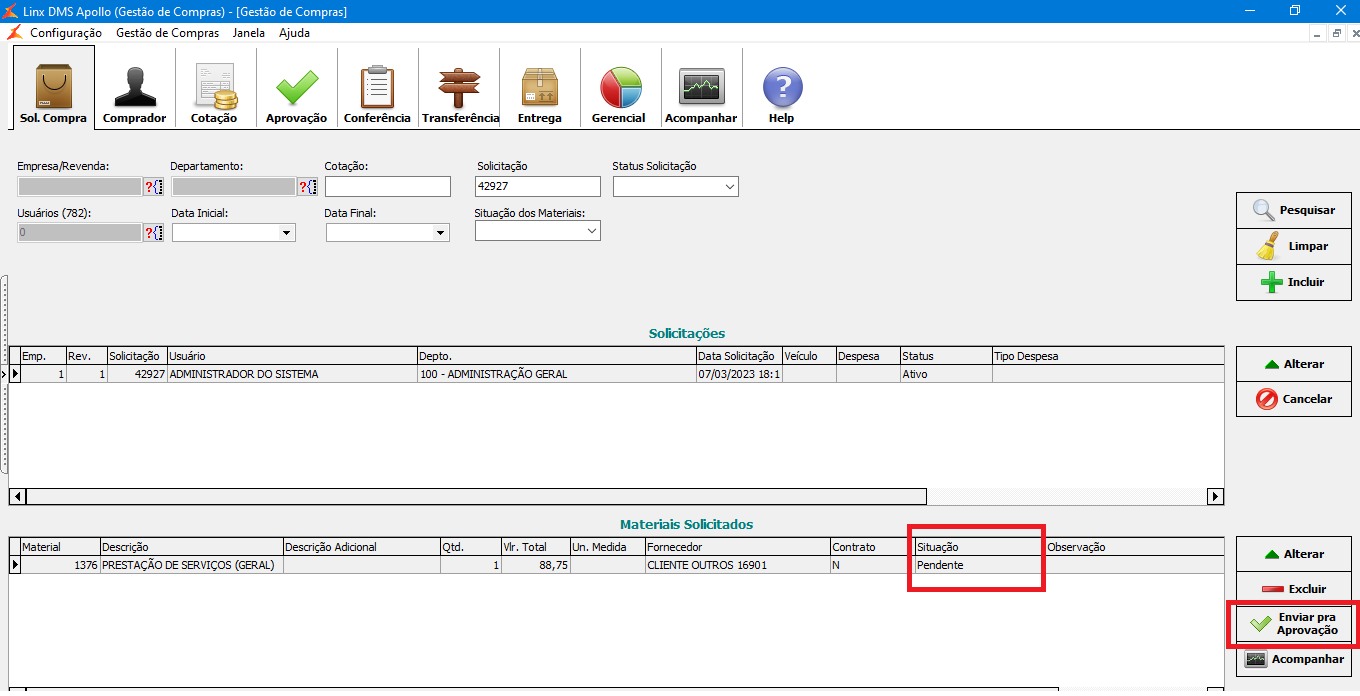
Task: Select the 100 - ADMINISTRAÇÃO GERAL cell
Action: click(557, 374)
